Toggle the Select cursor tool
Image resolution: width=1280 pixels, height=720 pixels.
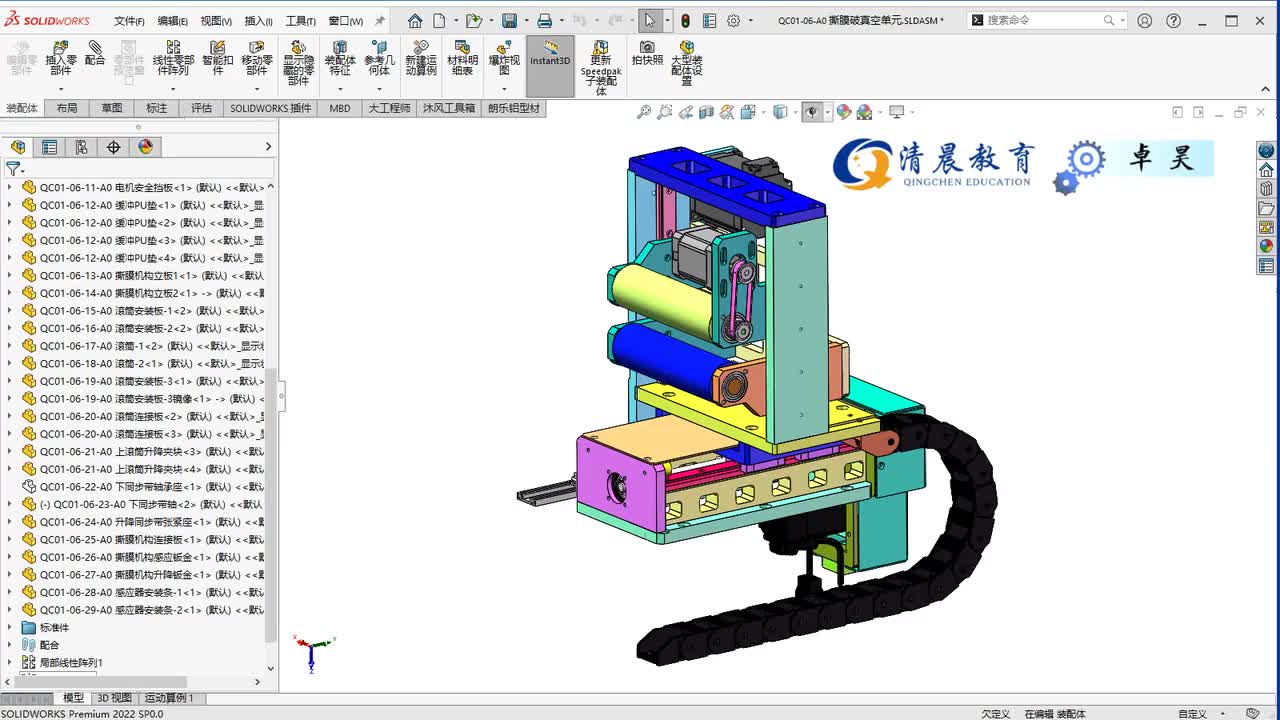pyautogui.click(x=650, y=20)
